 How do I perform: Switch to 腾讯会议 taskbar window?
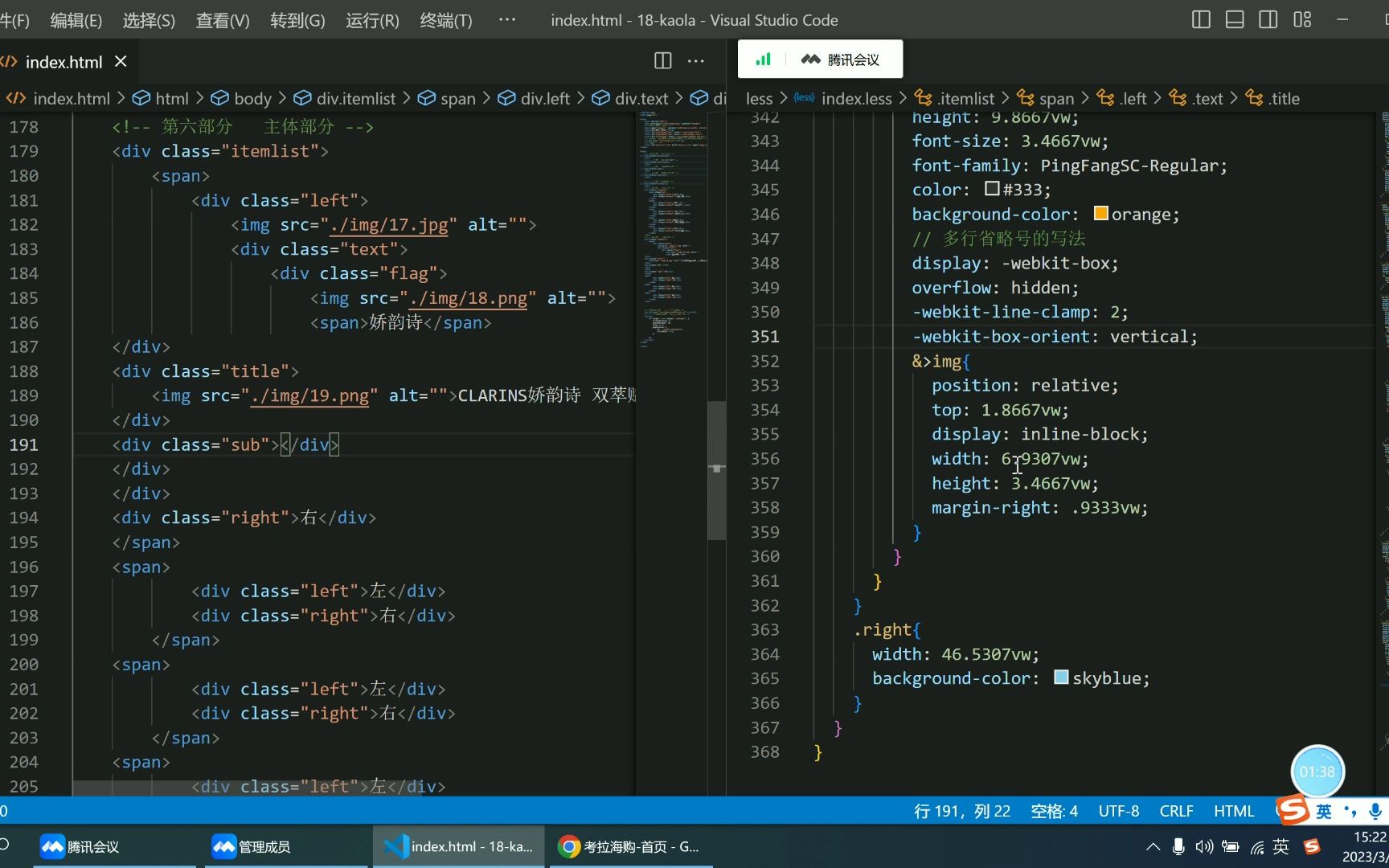(114, 846)
